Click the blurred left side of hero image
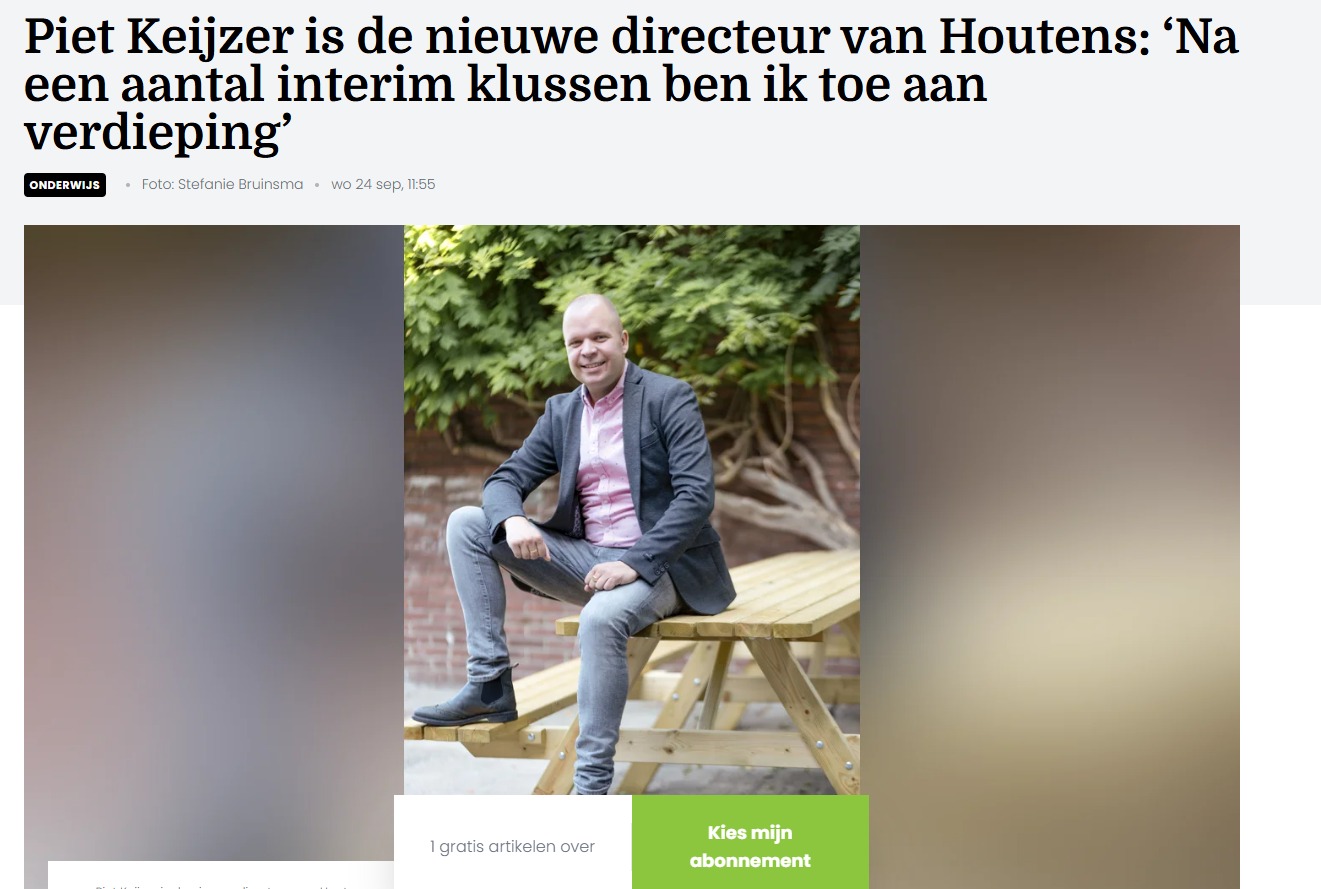 214,540
